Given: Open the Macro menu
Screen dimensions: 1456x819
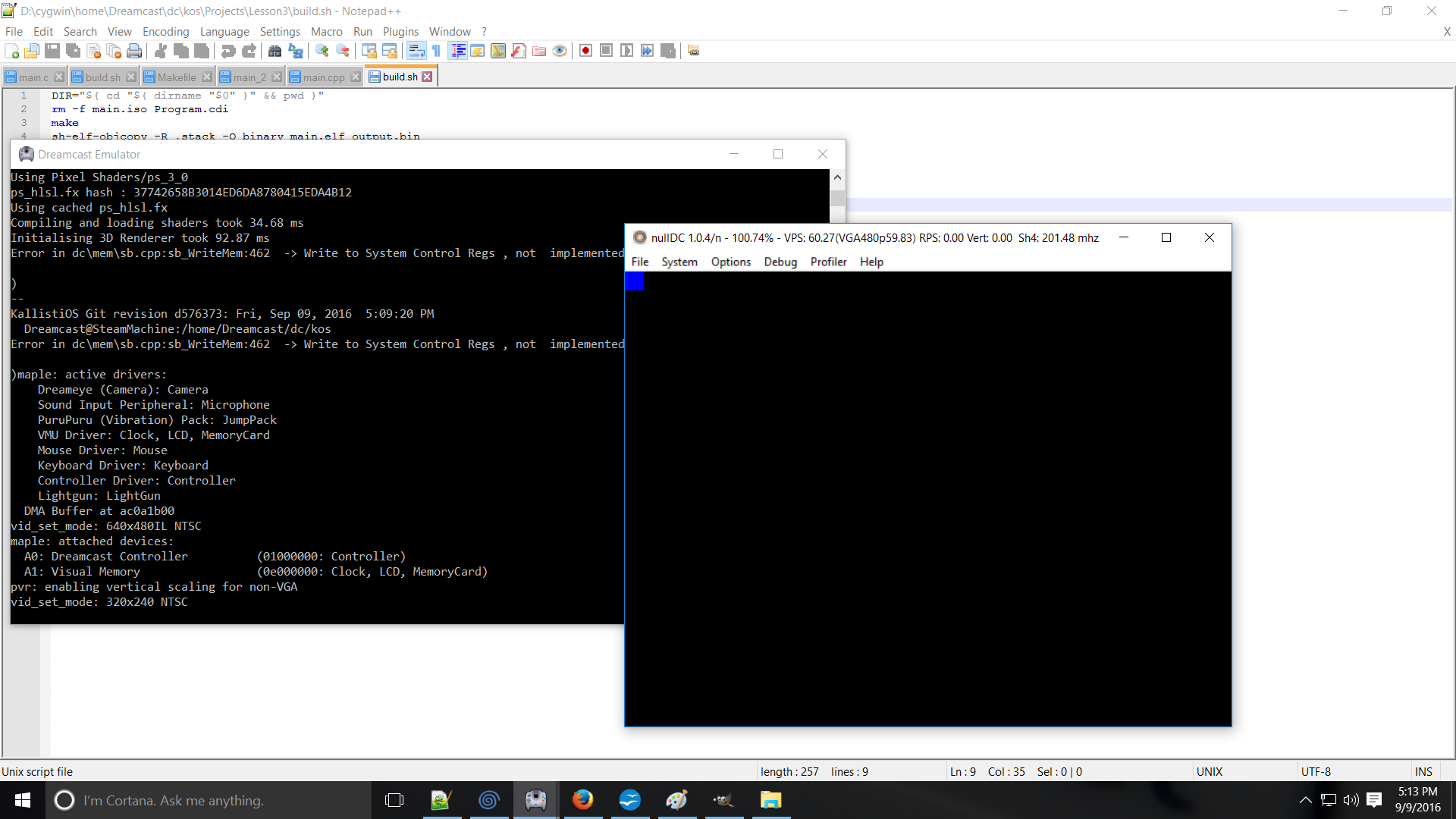Looking at the screenshot, I should [327, 32].
